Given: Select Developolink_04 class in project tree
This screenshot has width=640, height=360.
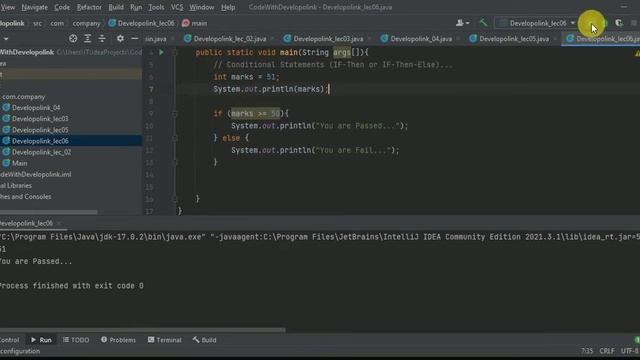Looking at the screenshot, I should [36, 107].
